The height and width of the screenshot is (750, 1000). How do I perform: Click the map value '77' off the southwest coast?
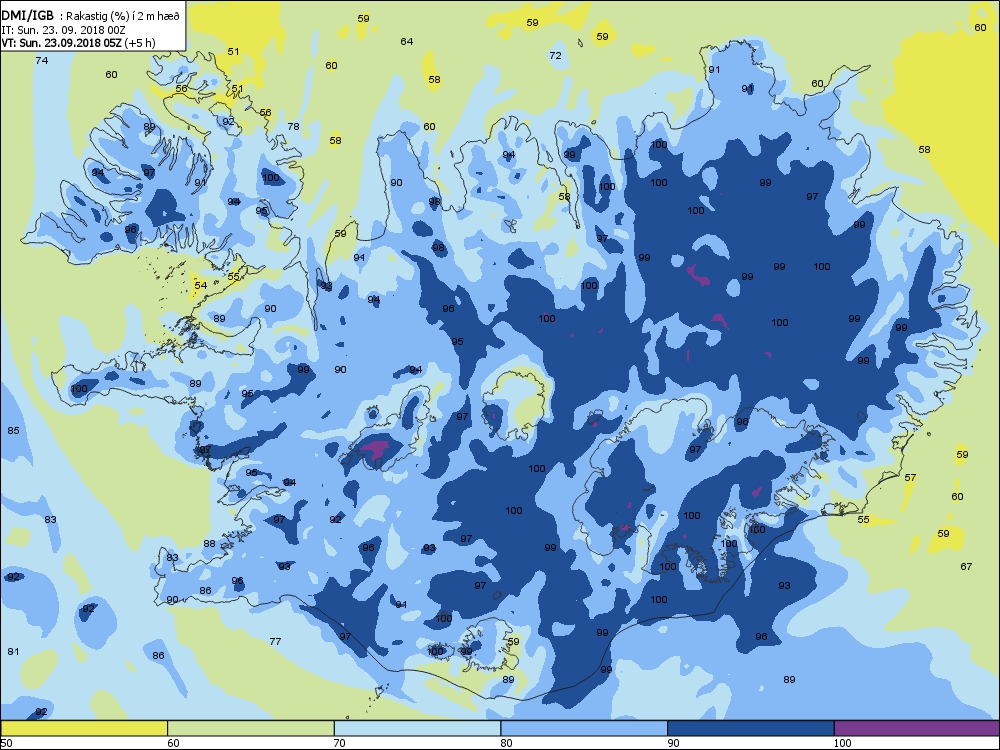click(x=276, y=641)
